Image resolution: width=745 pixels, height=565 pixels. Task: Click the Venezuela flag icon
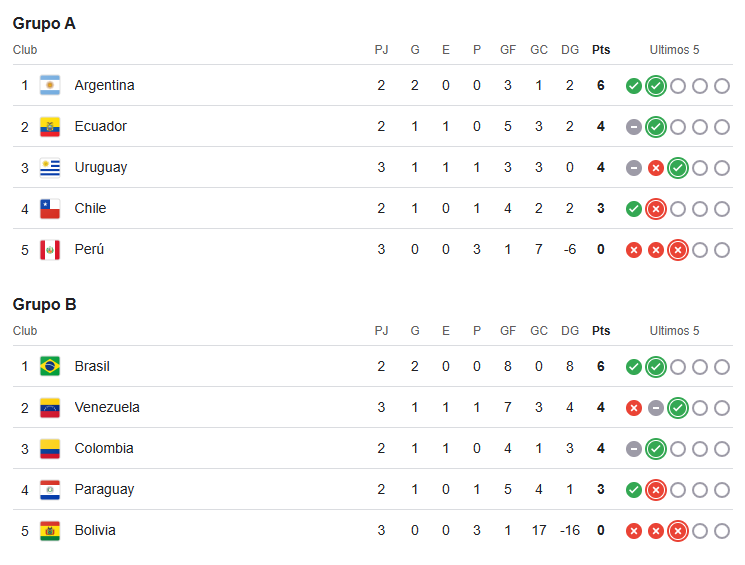pyautogui.click(x=50, y=408)
